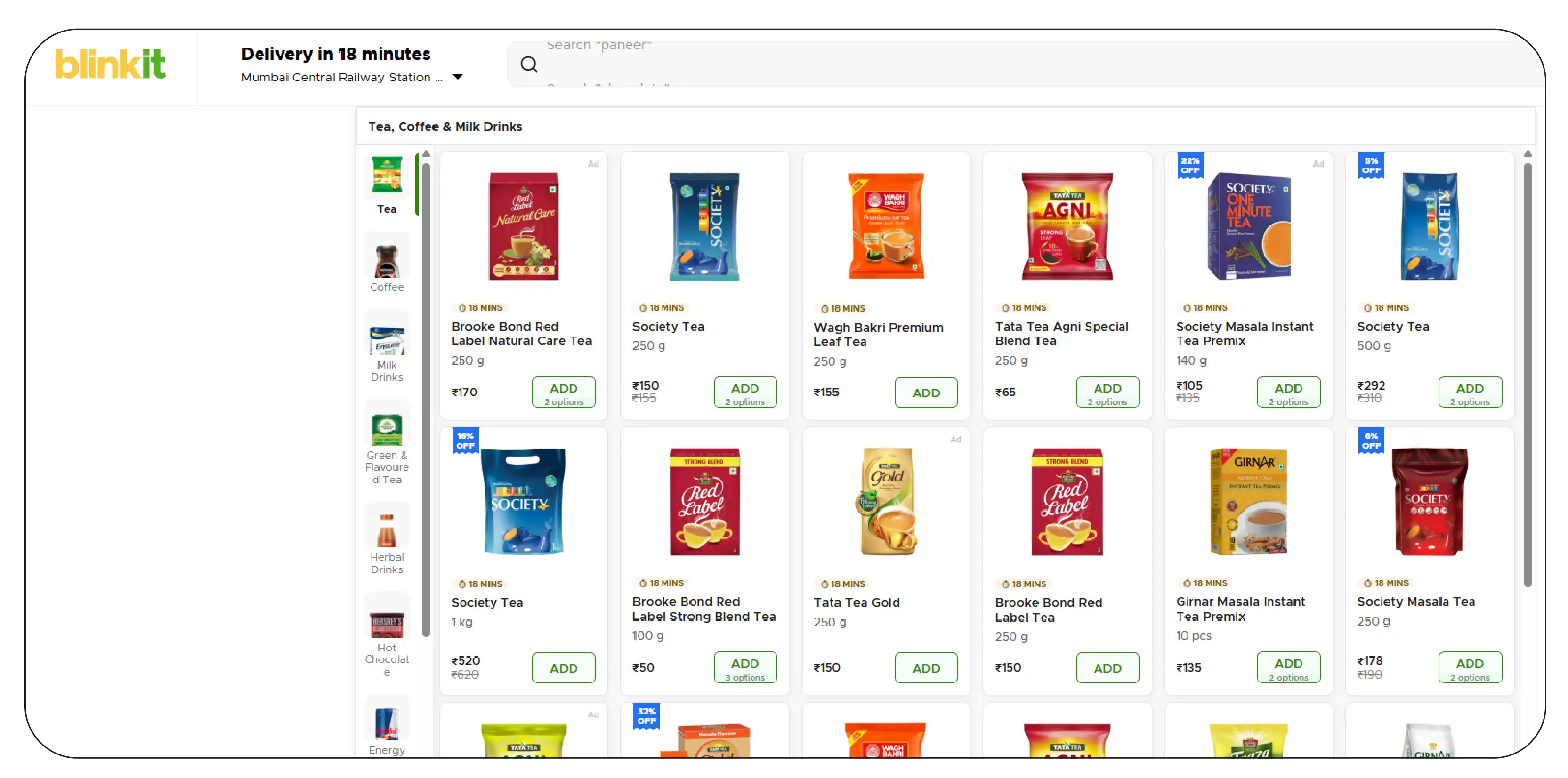Click the blinkit logo

pos(110,64)
